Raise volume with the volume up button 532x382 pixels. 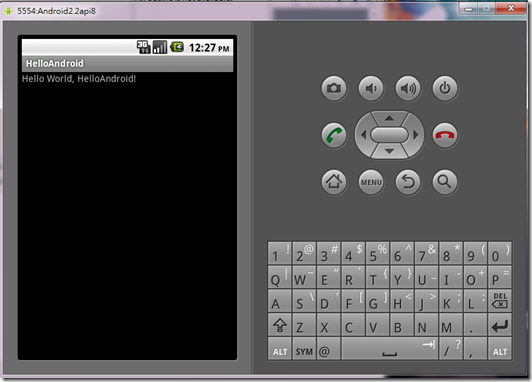click(x=408, y=88)
